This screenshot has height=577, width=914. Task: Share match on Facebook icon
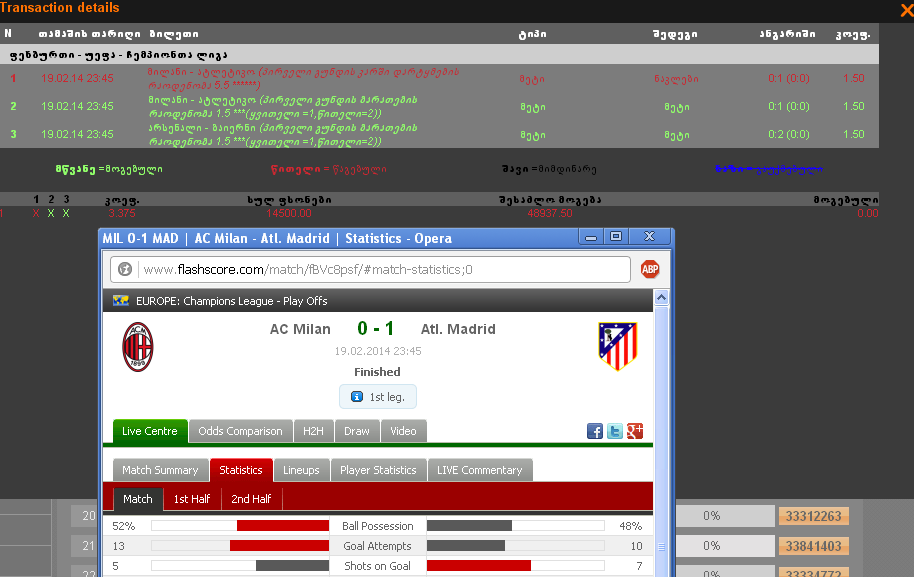click(595, 431)
